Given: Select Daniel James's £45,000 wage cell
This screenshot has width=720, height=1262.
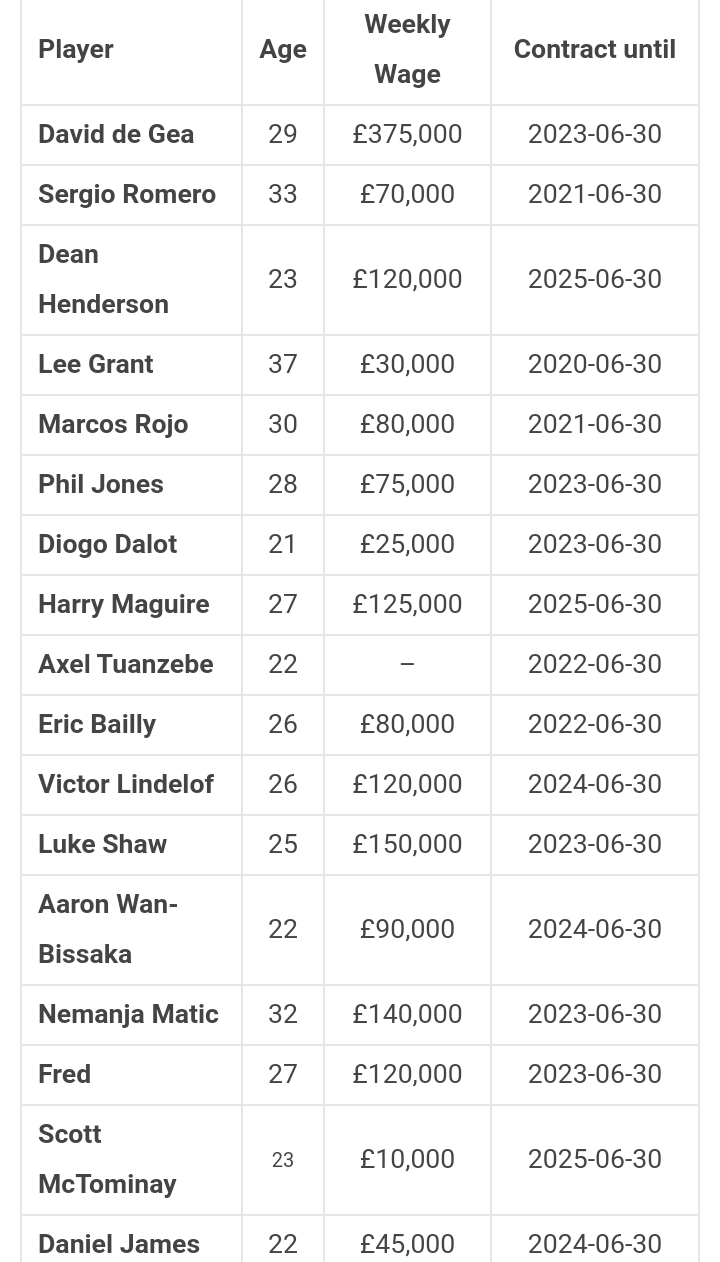Looking at the screenshot, I should (x=407, y=1244).
